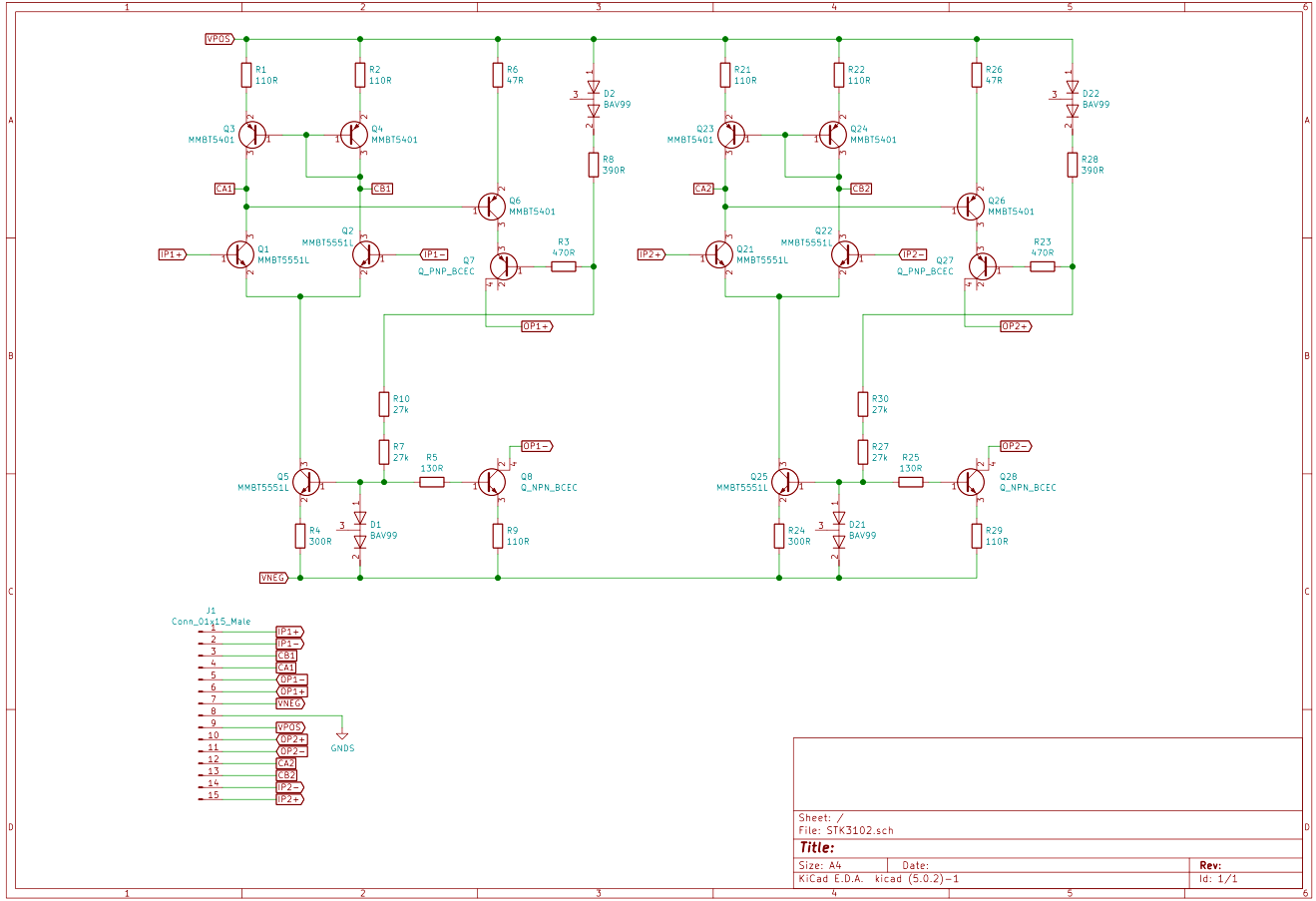The image size is (1316, 901).
Task: Select transistor Q26 MMBT5401
Action: tap(970, 207)
